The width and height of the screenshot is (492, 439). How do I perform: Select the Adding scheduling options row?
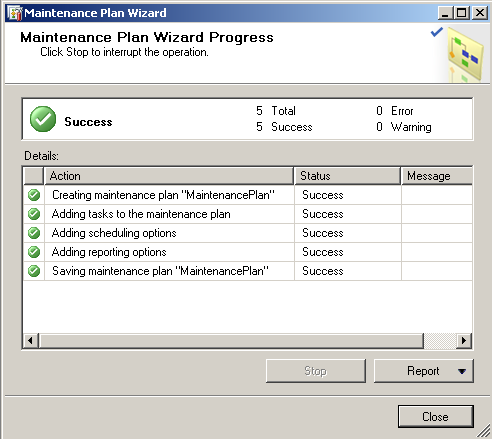pos(248,233)
